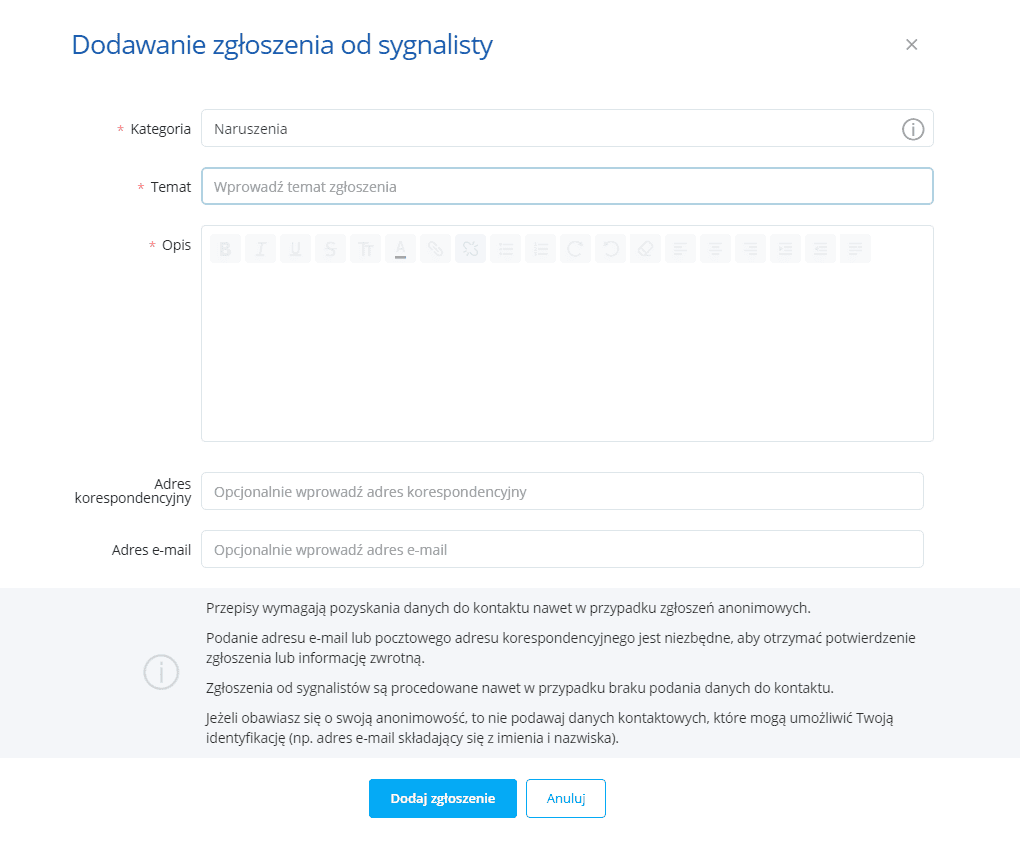
Task: Click the undo icon in toolbar
Action: pos(610,249)
